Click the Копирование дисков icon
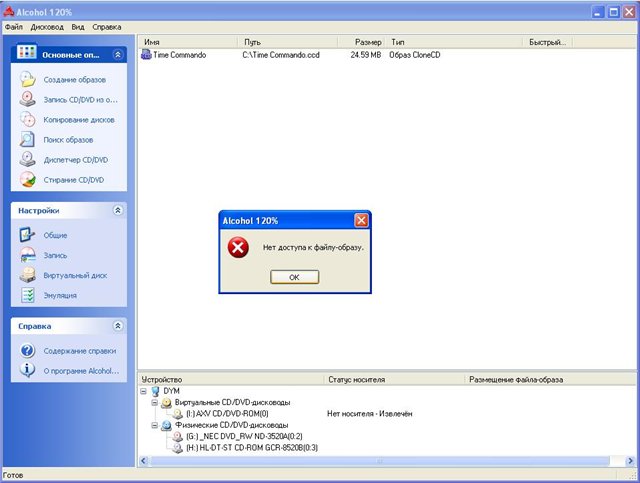This screenshot has width=640, height=483. coord(28,119)
